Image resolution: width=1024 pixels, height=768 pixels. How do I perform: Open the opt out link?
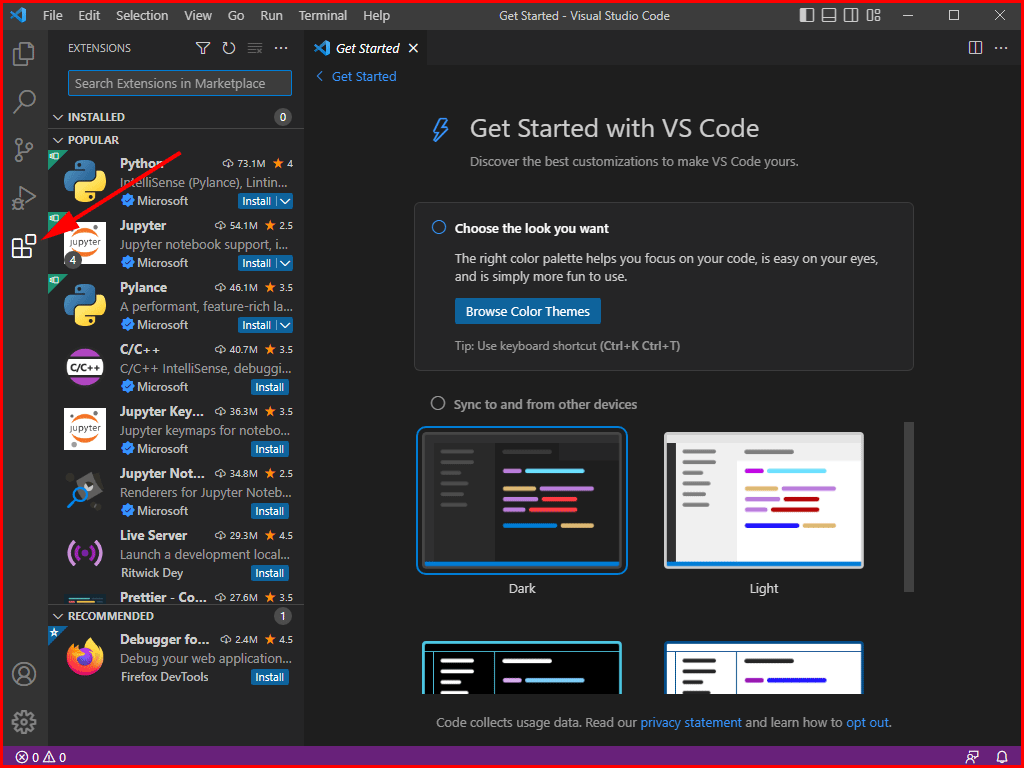coord(867,723)
